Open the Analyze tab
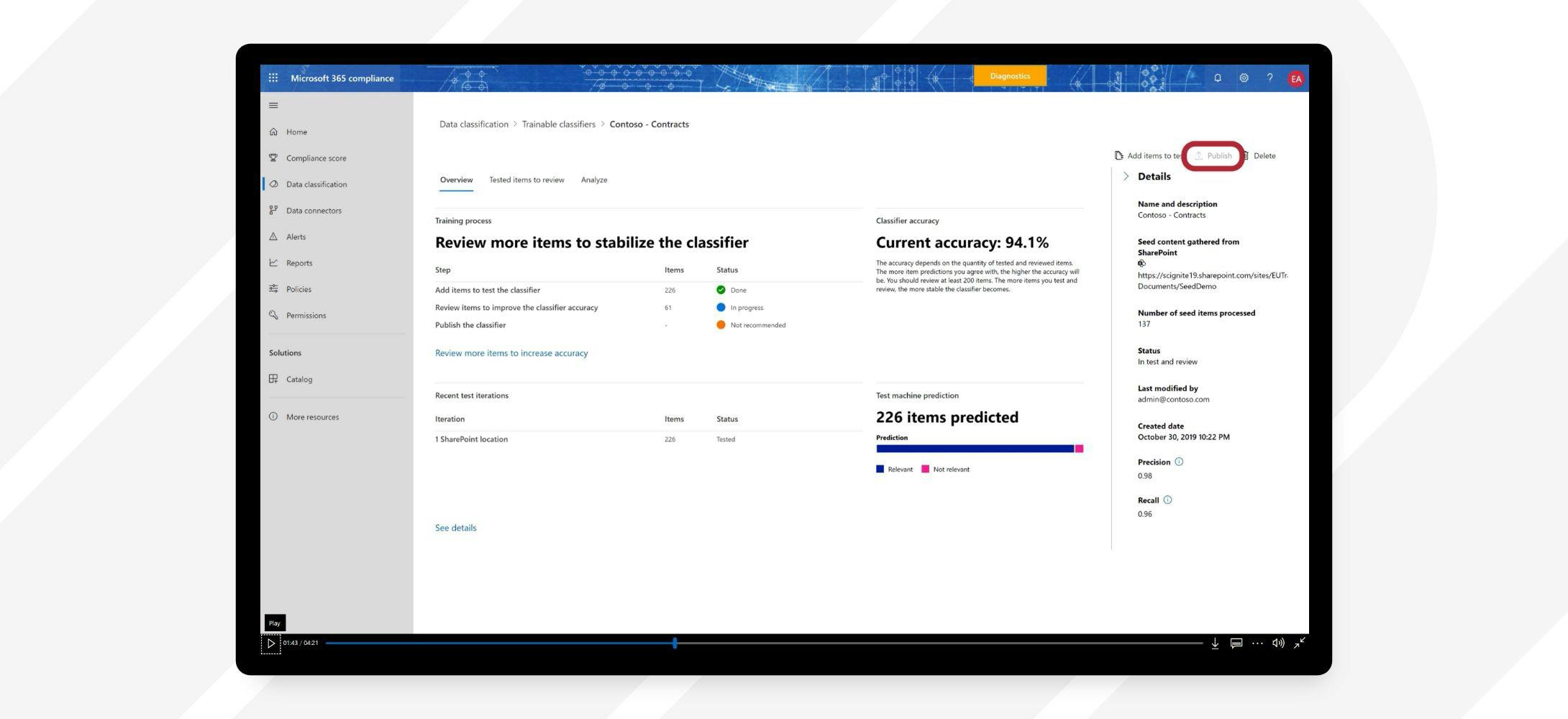1568x719 pixels. 594,180
